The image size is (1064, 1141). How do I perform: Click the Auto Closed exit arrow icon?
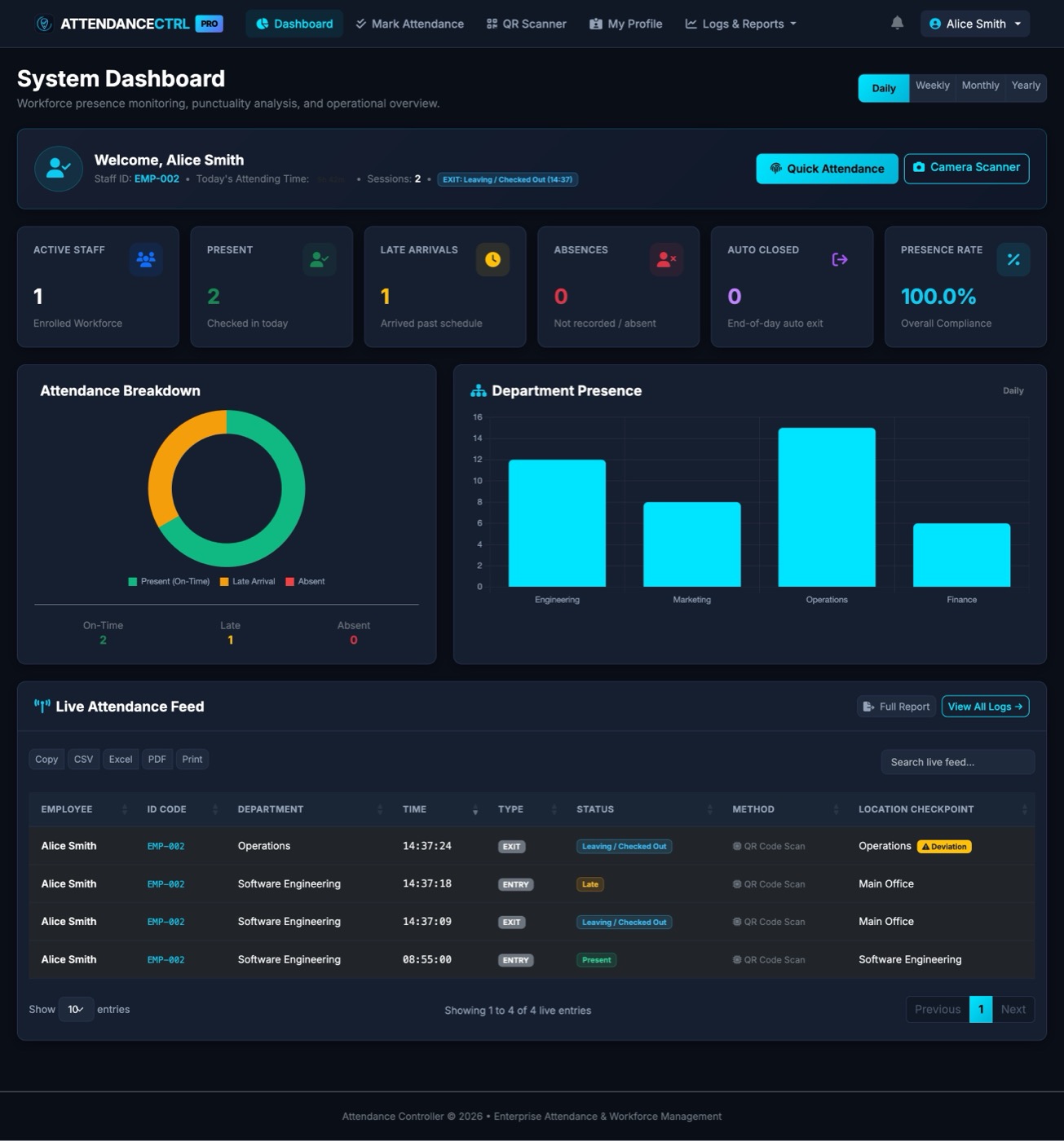coord(840,259)
